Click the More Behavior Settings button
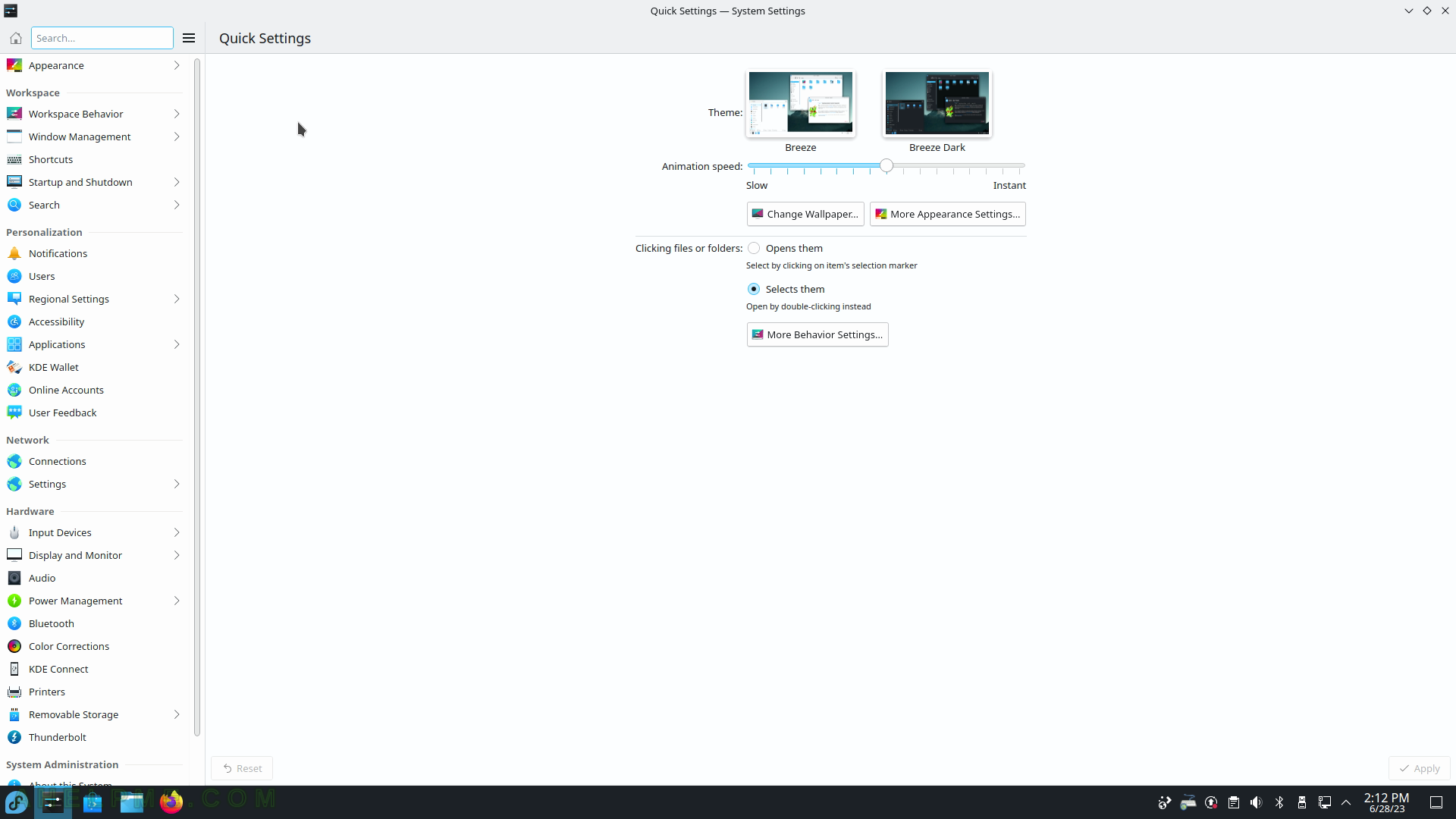1456x819 pixels. (x=817, y=334)
